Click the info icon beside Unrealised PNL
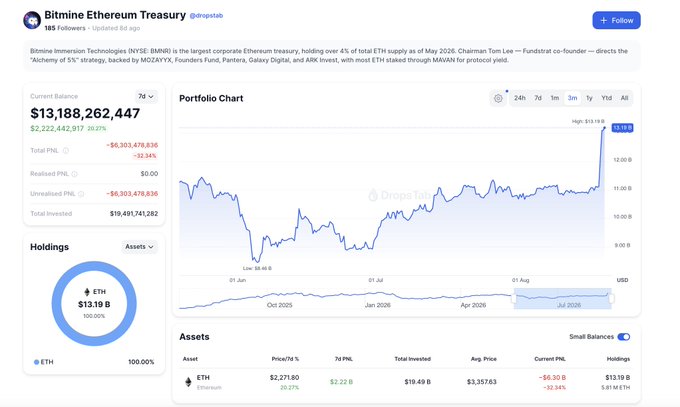Screen dimensions: 680x407 (x=81, y=194)
